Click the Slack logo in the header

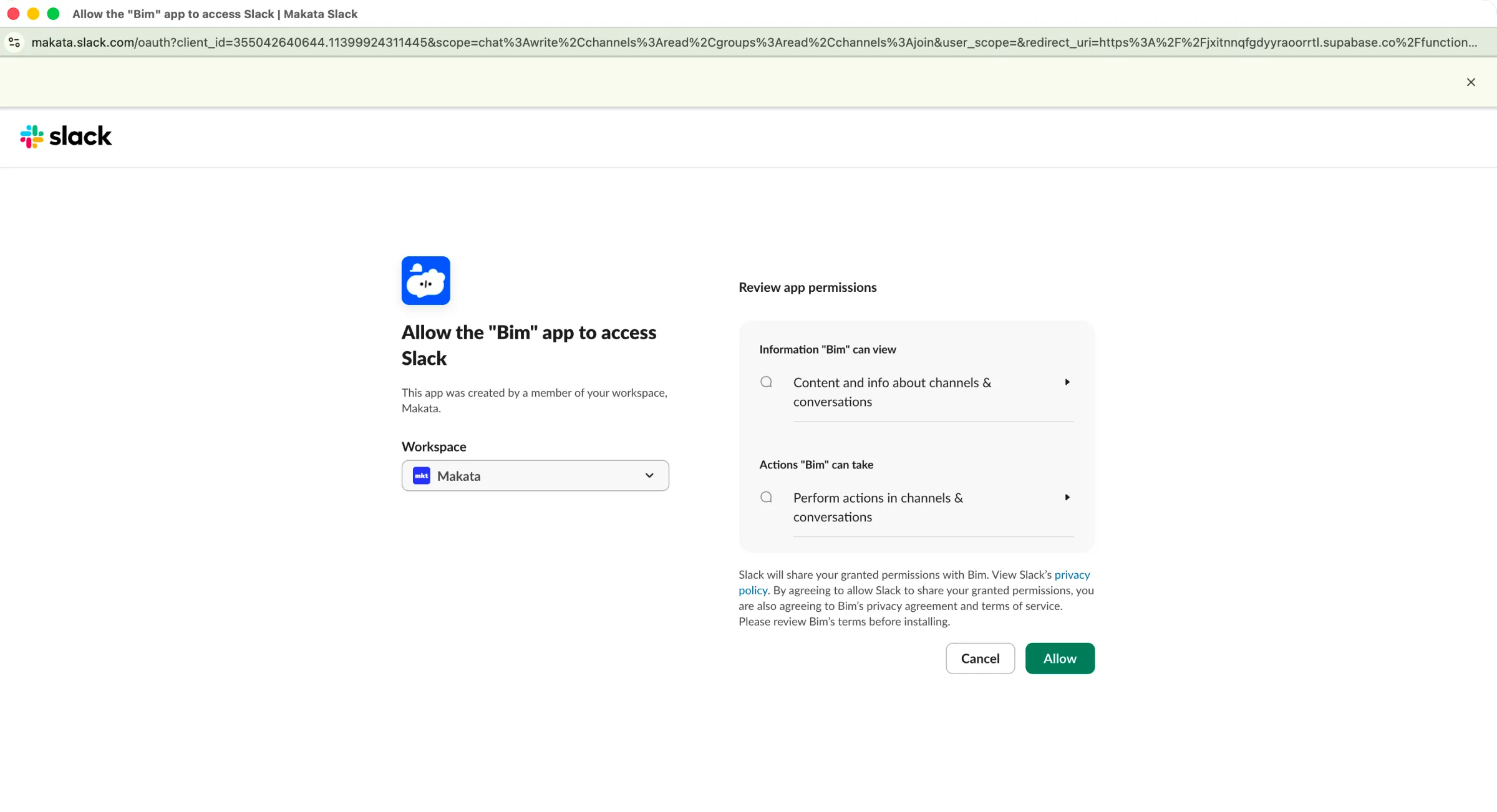[65, 136]
